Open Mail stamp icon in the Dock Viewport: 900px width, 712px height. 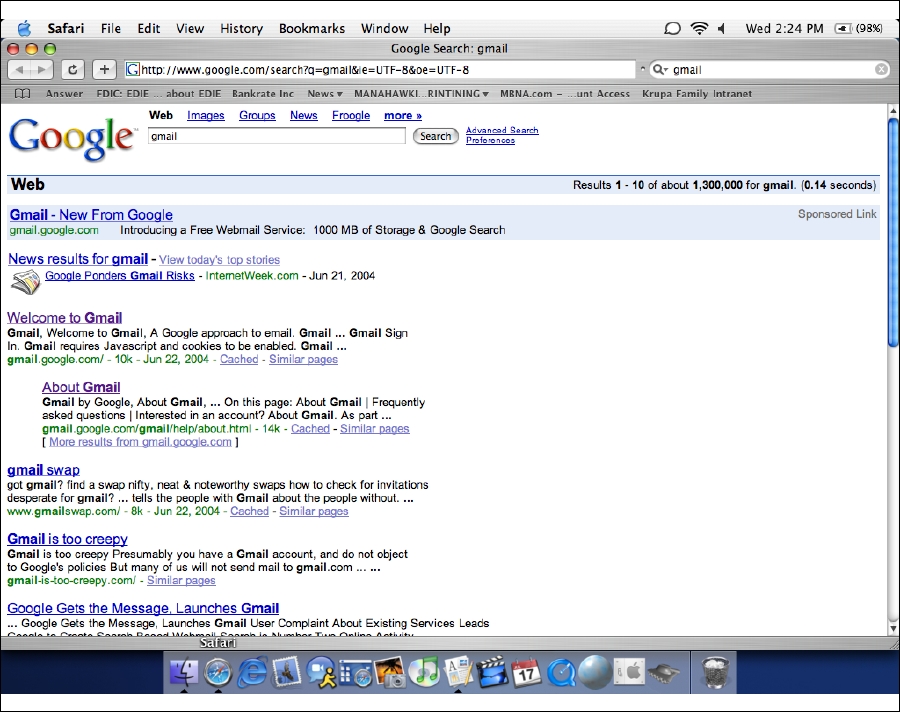[x=287, y=671]
